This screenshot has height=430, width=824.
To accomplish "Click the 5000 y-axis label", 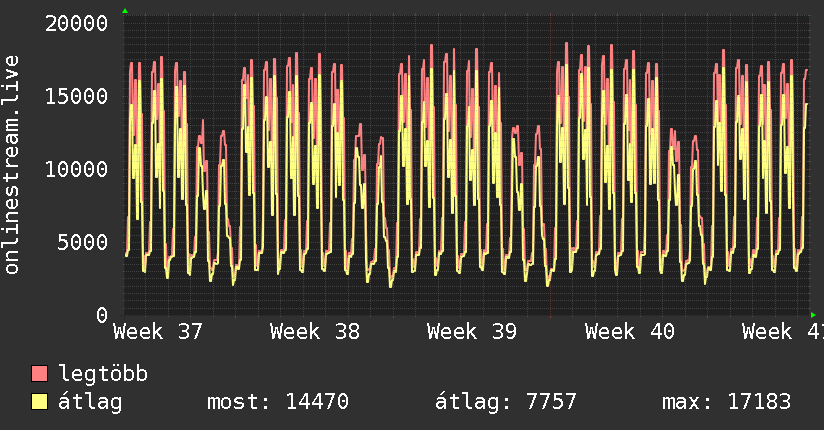I will [83, 242].
